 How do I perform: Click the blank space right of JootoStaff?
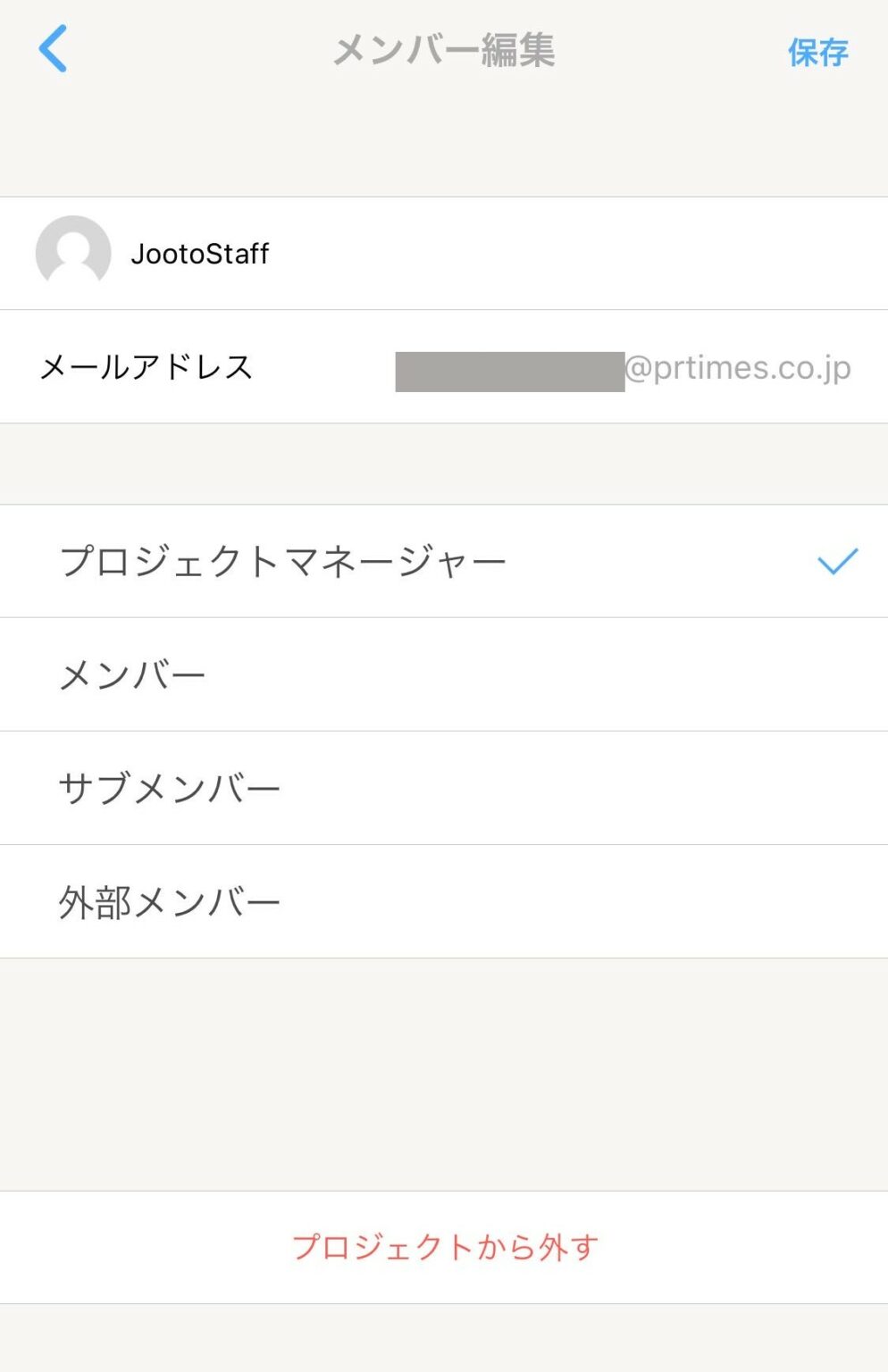coord(581,254)
